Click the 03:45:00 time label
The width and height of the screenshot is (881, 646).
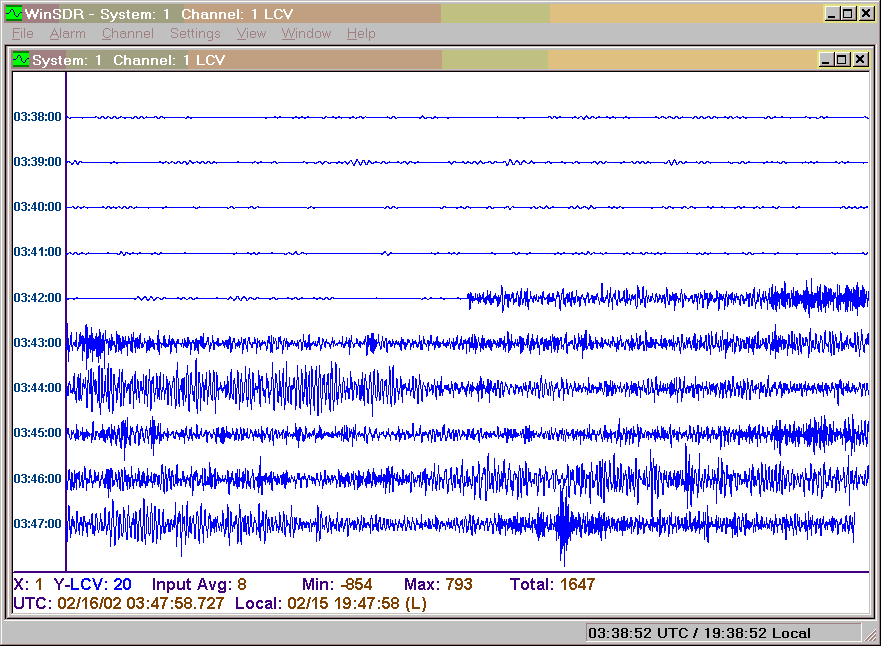[38, 433]
